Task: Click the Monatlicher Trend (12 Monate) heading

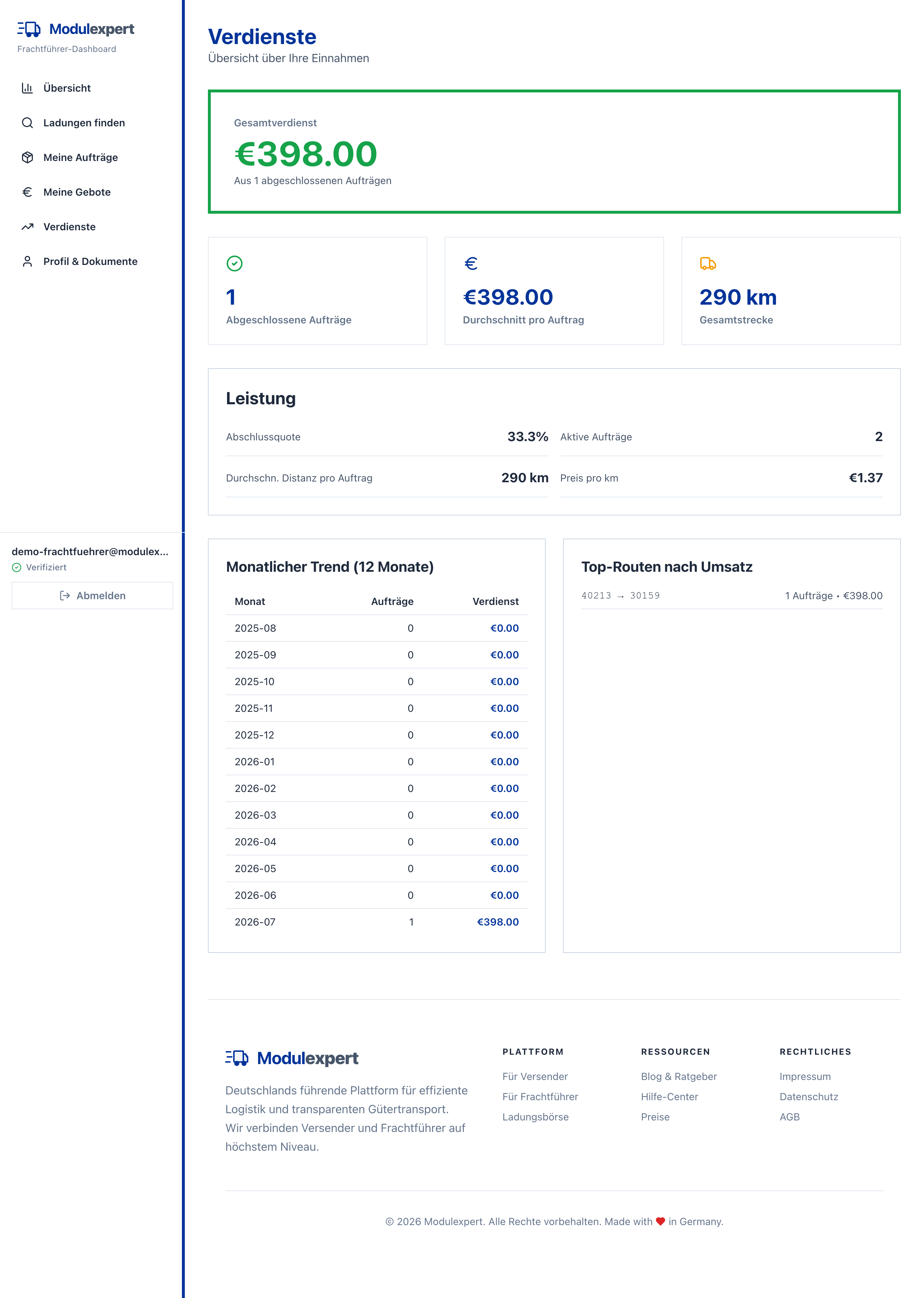Action: click(x=330, y=567)
